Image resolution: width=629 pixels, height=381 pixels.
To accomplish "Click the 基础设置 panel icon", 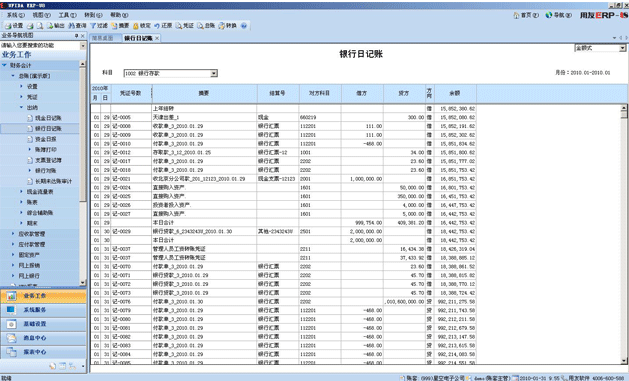I will (x=11, y=324).
